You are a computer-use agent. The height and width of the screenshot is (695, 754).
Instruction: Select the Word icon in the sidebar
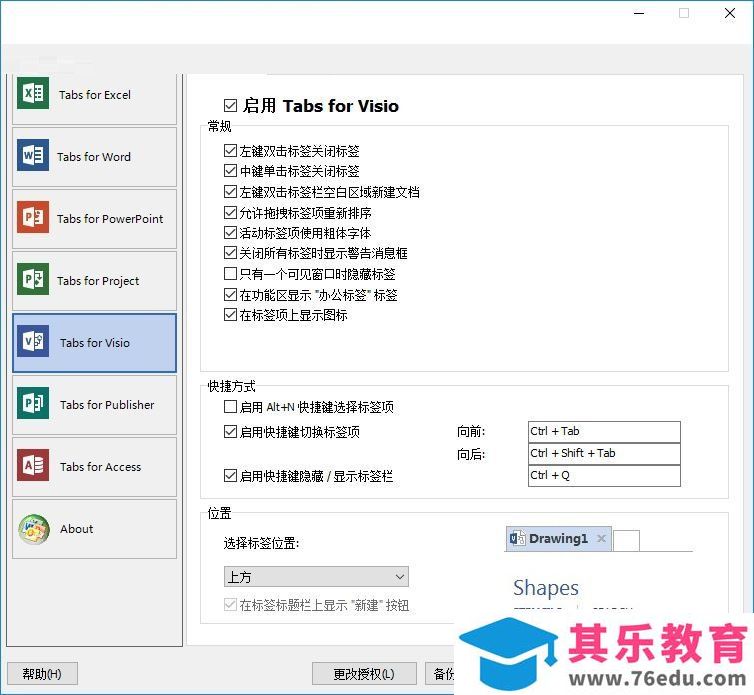coord(33,155)
